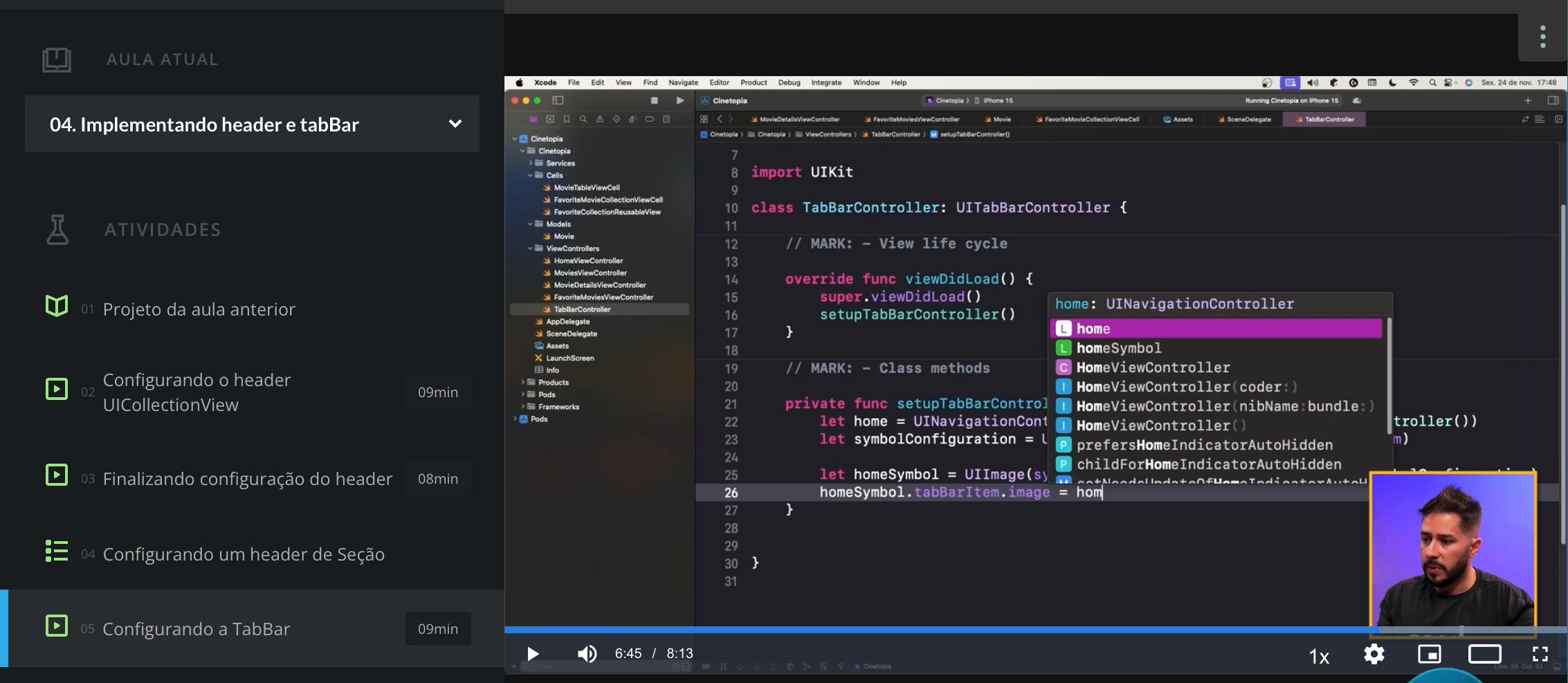Toggle theater mode view
Viewport: 1568px width, 683px height.
pos(1484,654)
